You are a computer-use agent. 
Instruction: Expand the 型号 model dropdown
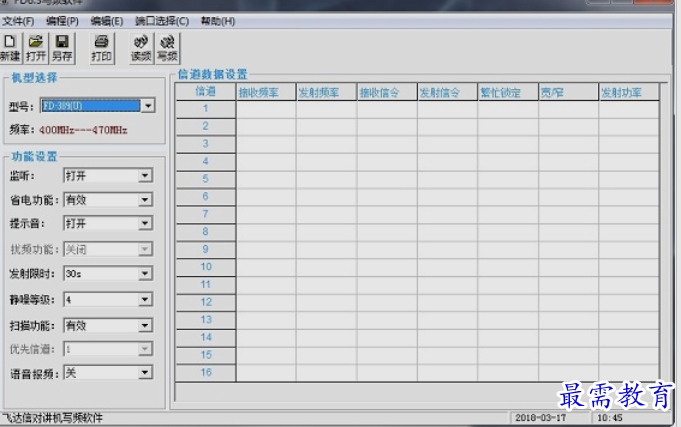coord(148,106)
